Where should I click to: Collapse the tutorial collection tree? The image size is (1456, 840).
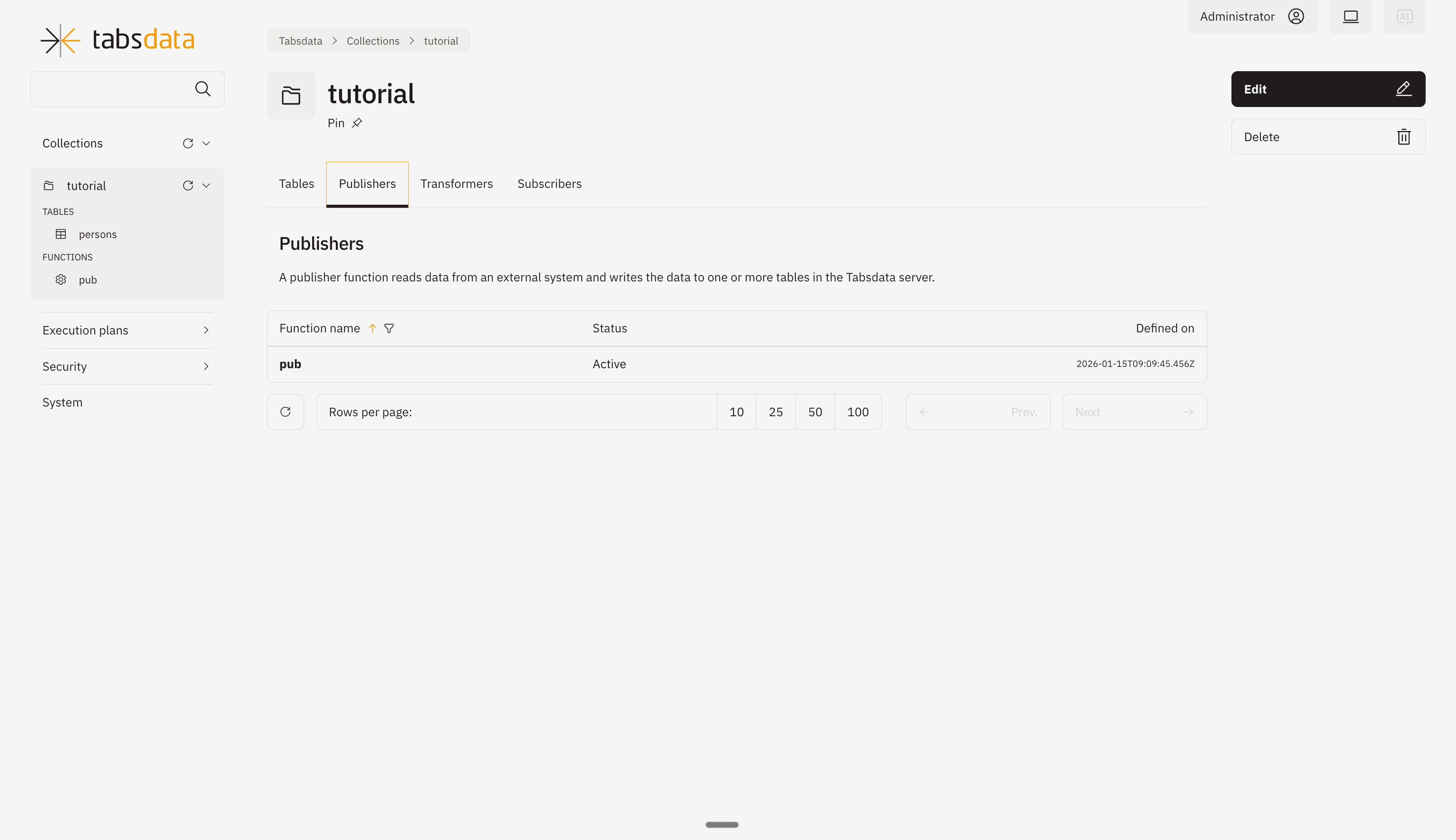[x=206, y=185]
